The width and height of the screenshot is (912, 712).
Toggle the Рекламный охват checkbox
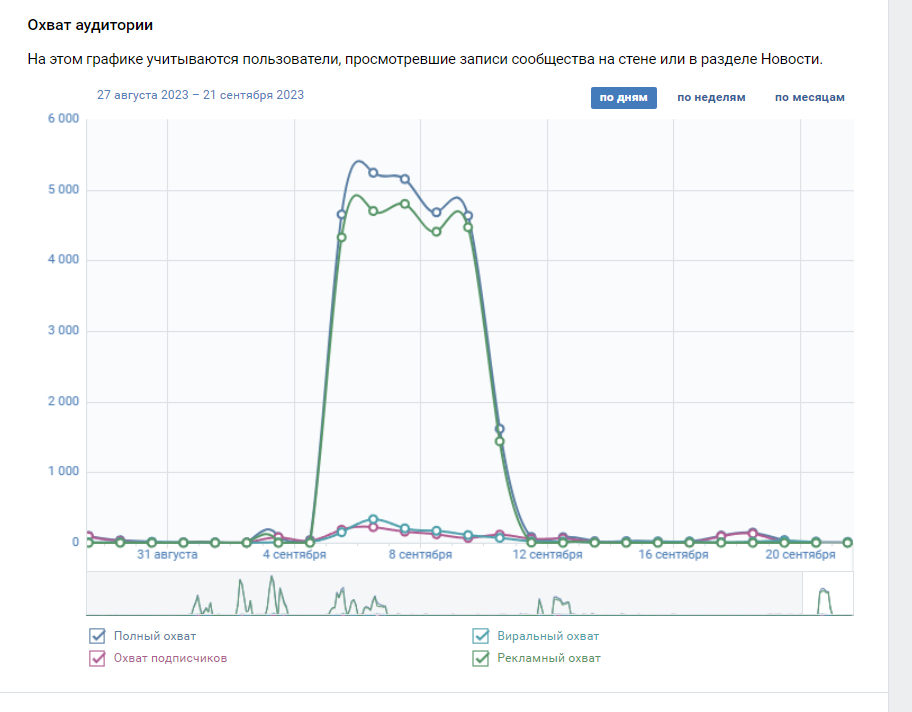[481, 658]
